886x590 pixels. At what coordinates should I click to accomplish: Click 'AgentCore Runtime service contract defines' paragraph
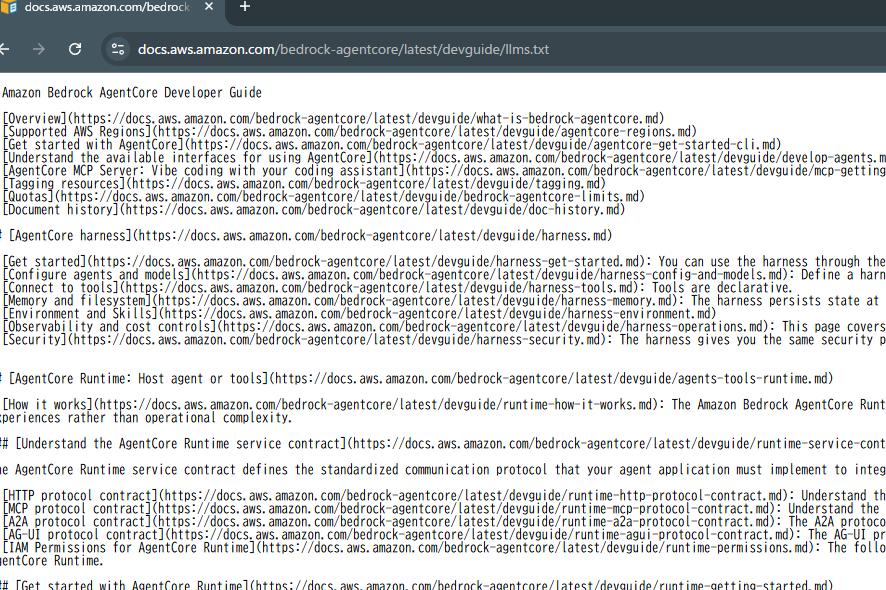[x=443, y=470]
